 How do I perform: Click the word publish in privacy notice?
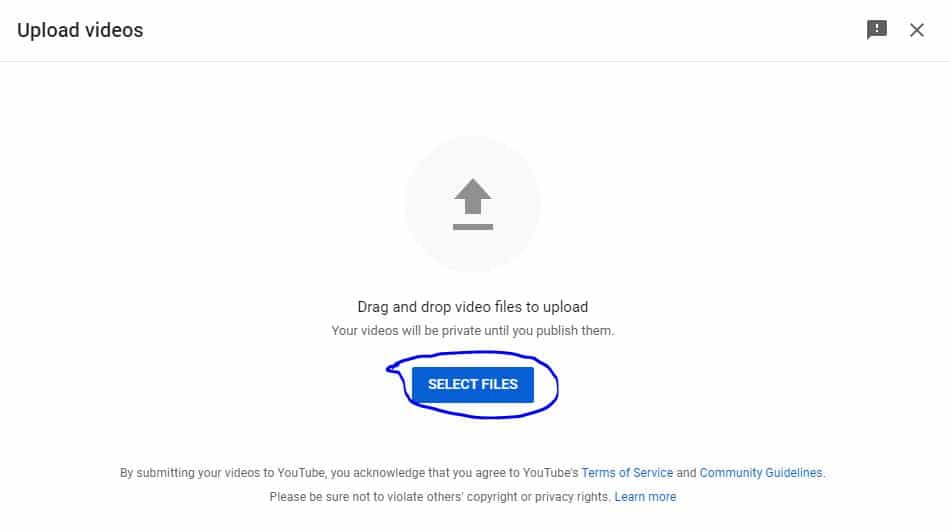point(556,331)
